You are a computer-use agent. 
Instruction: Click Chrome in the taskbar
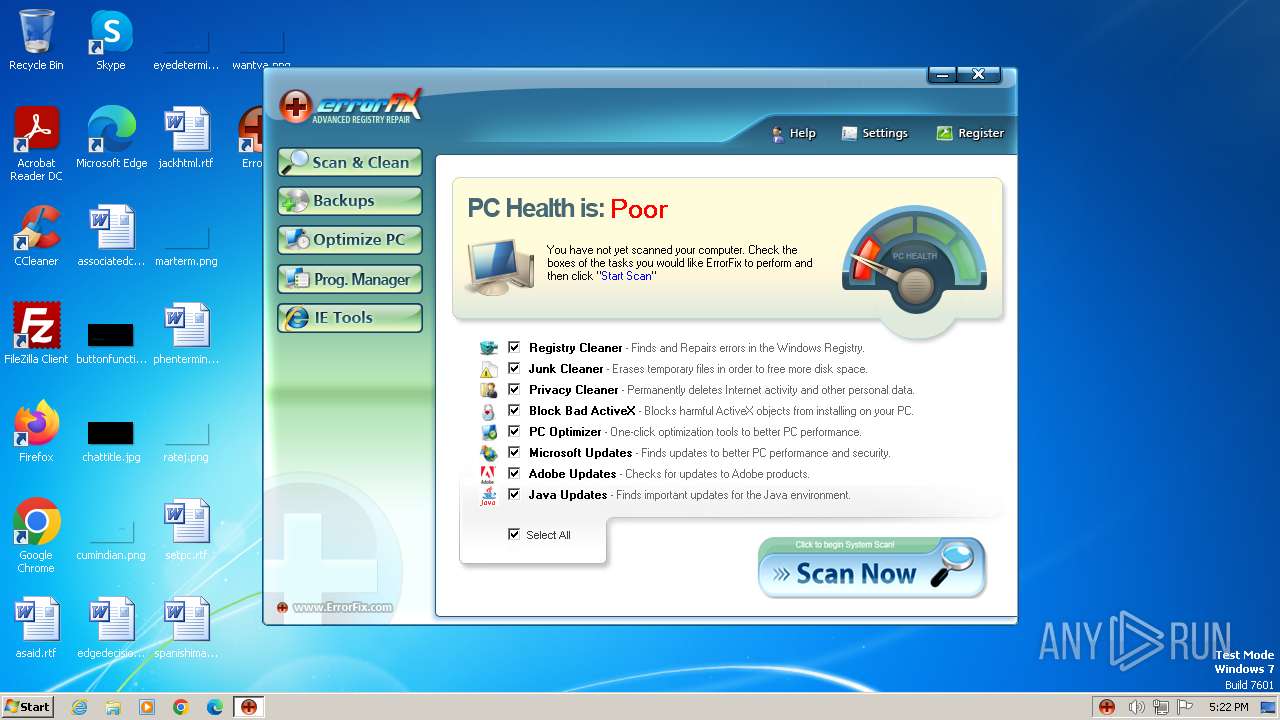181,707
